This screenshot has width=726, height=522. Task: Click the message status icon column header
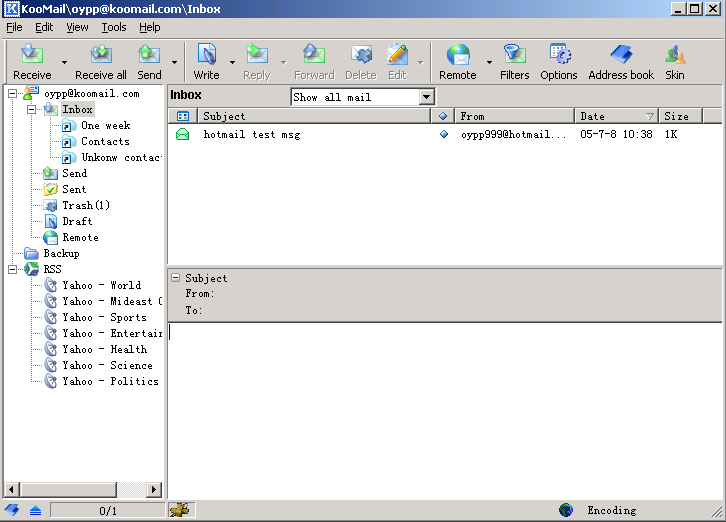pos(183,116)
